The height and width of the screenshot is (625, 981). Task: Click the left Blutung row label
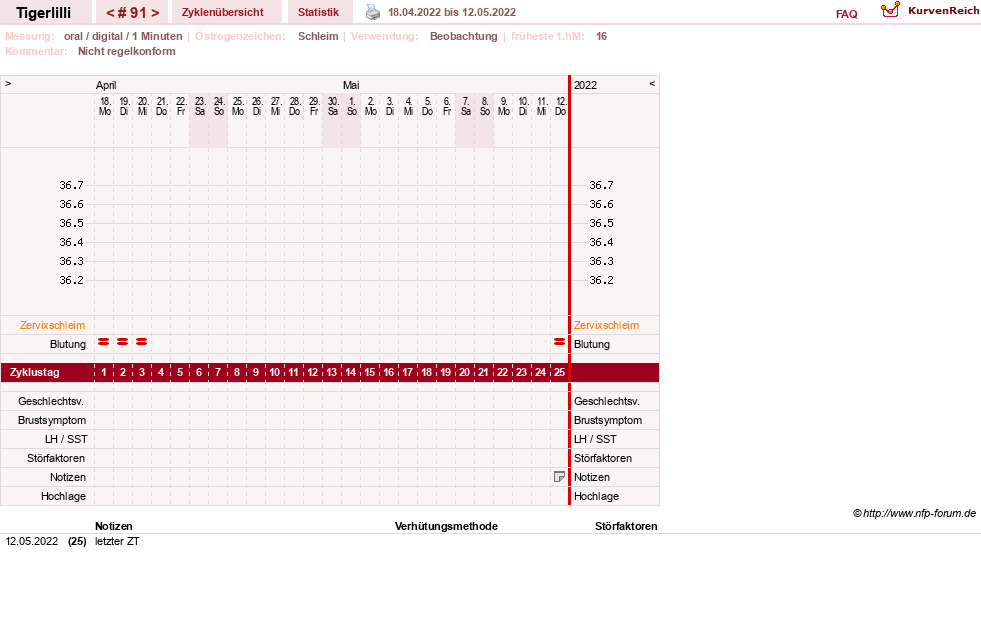68,344
